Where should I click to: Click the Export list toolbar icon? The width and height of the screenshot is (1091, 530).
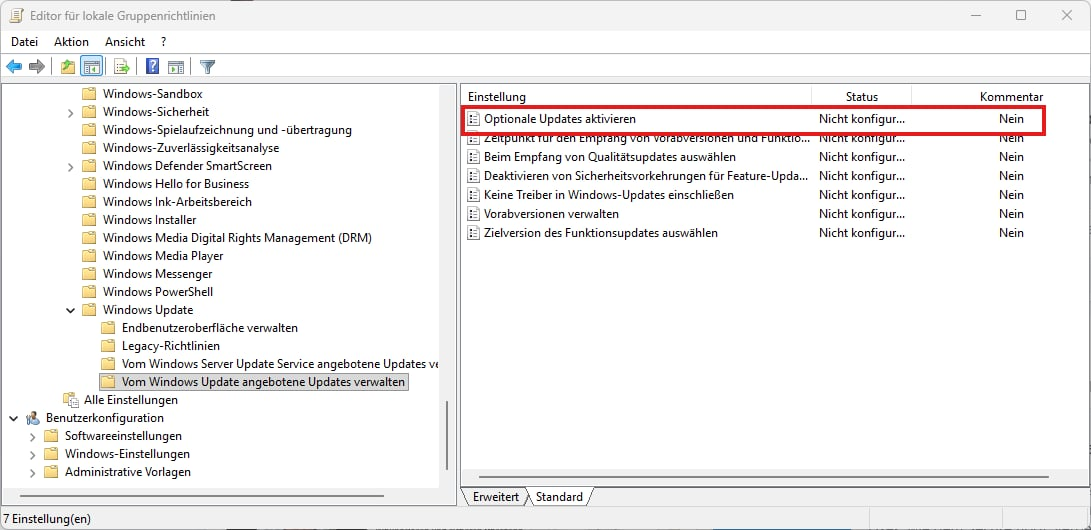tap(122, 67)
